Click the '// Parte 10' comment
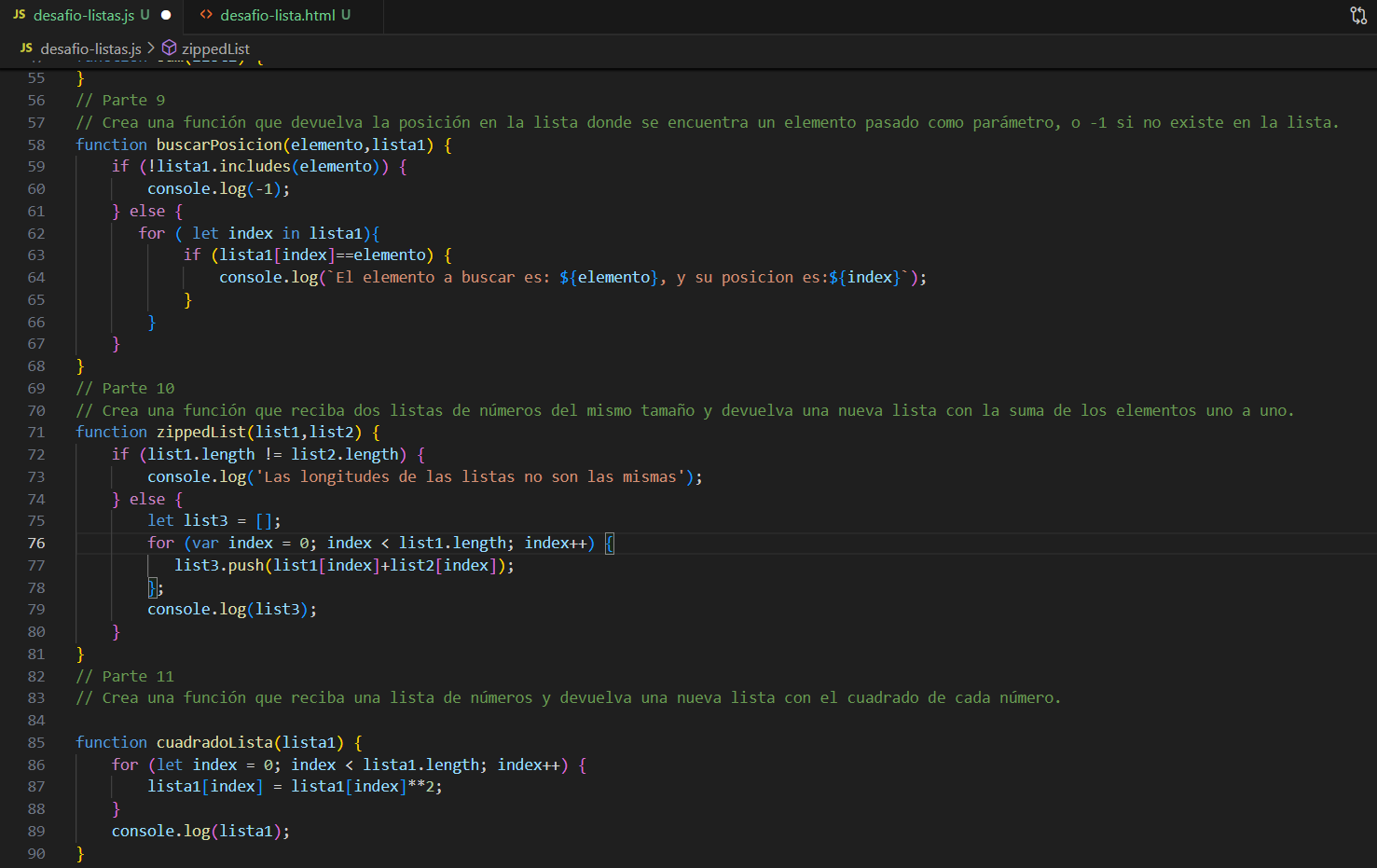This screenshot has height=868, width=1377. tap(125, 388)
